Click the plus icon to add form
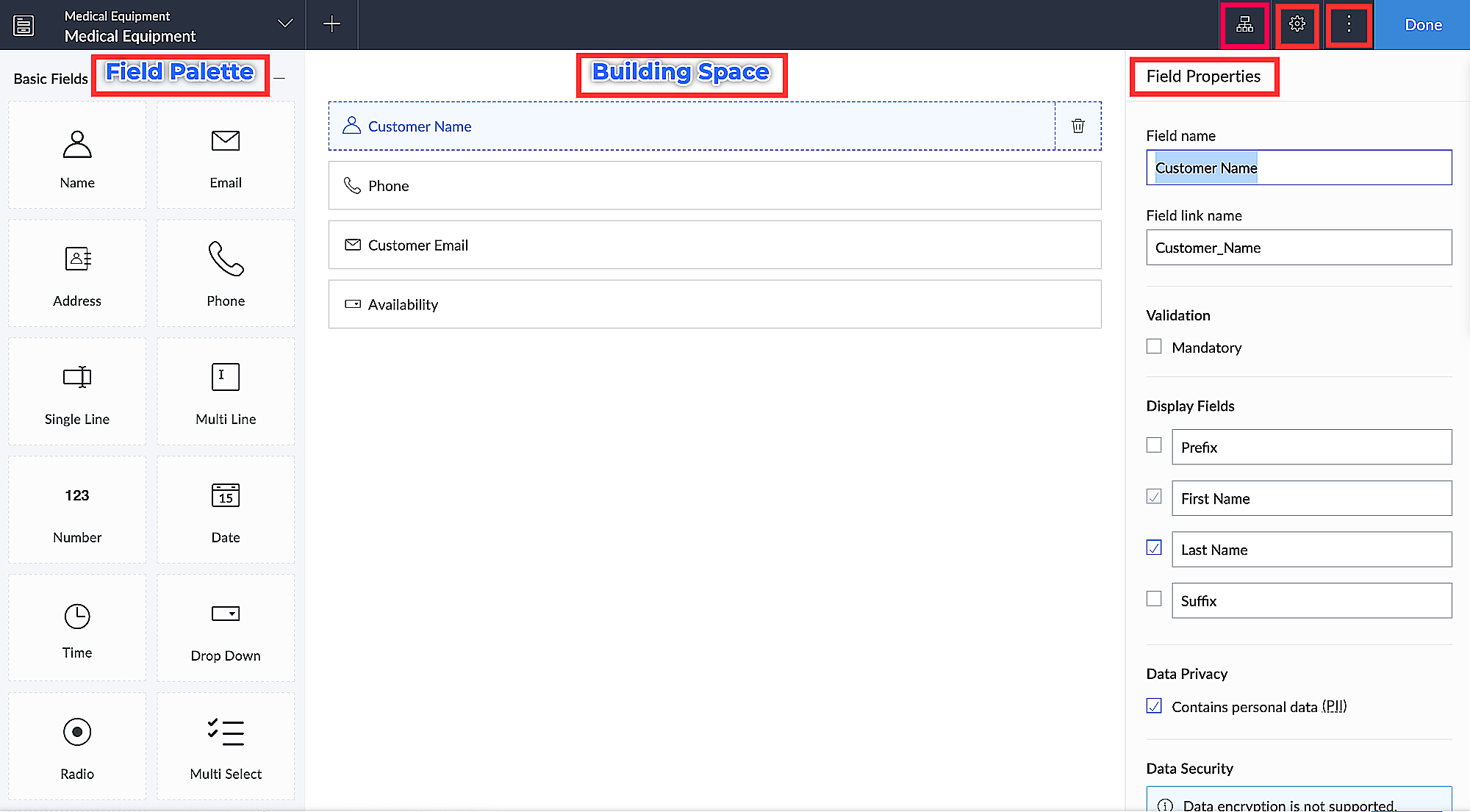Image resolution: width=1470 pixels, height=812 pixels. (x=331, y=25)
